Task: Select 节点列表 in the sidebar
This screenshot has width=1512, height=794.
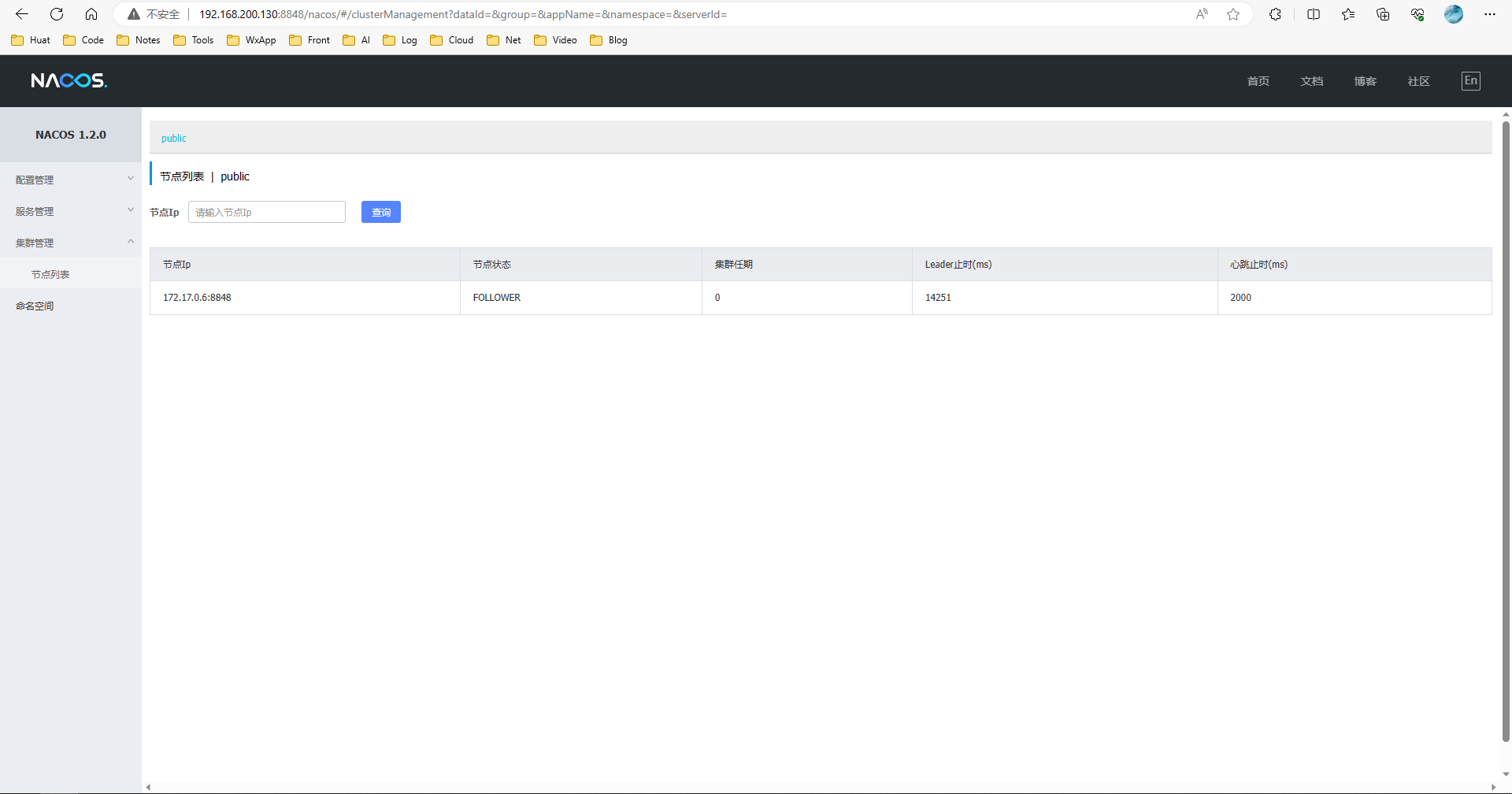Action: (x=50, y=274)
